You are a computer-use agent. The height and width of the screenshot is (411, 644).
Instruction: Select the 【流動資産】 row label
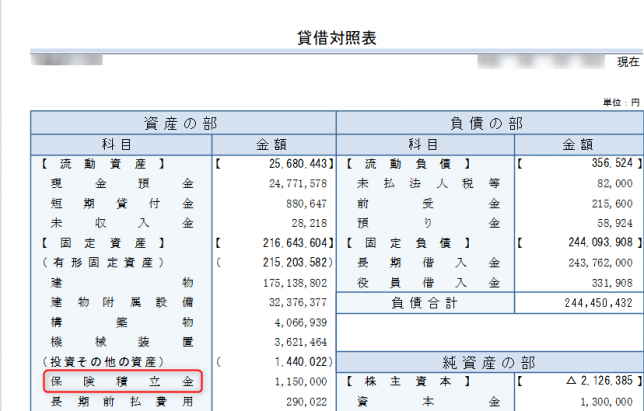point(102,164)
